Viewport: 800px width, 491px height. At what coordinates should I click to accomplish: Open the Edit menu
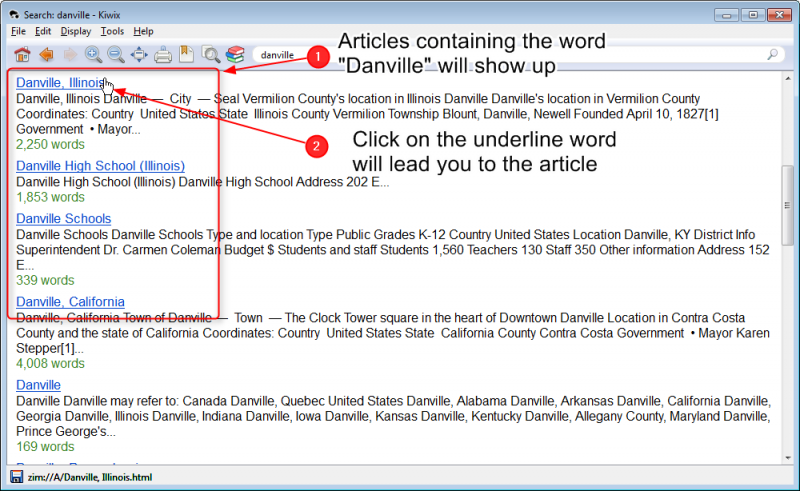(x=43, y=31)
